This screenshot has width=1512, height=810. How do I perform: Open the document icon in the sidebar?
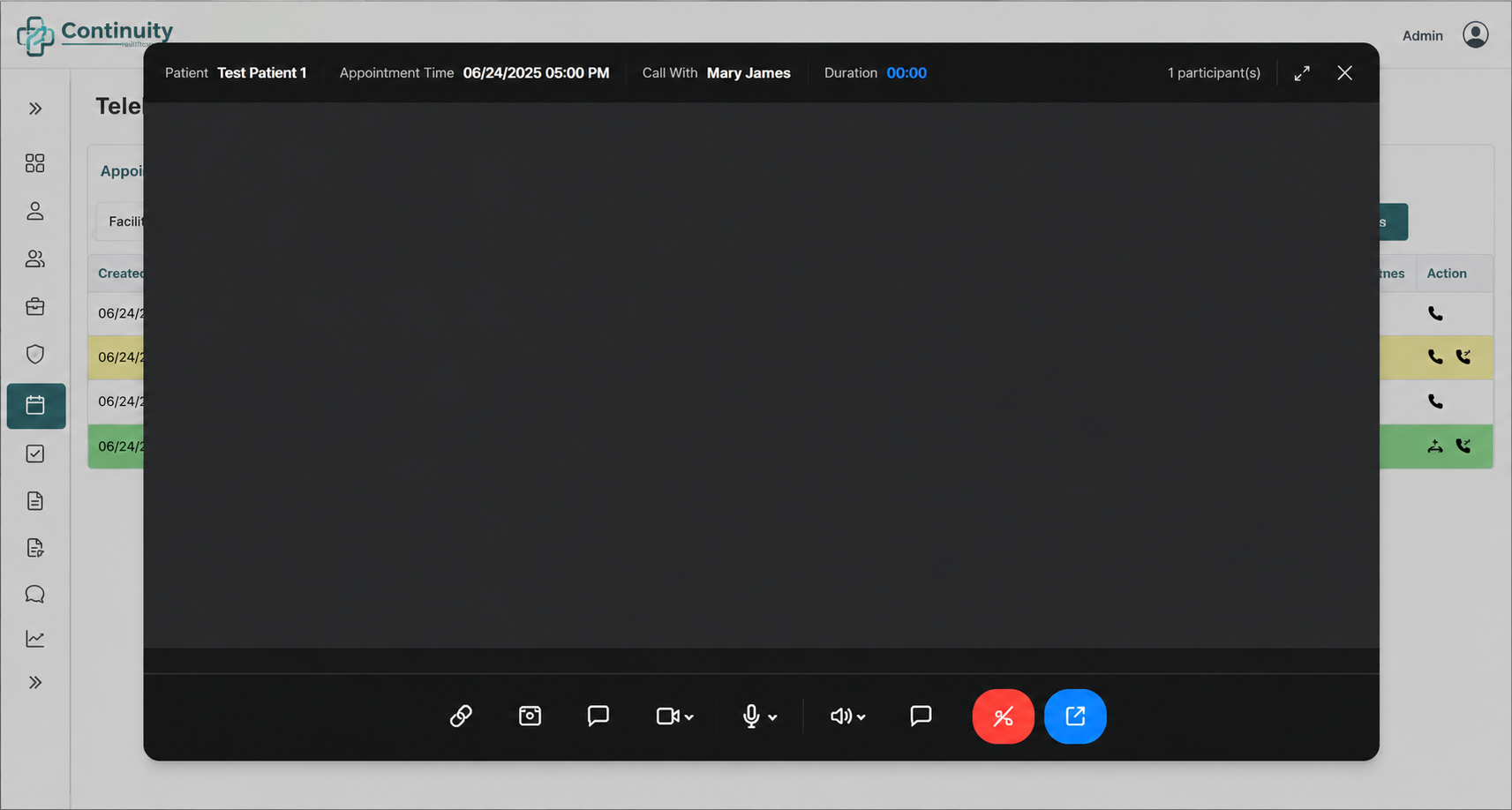click(35, 501)
